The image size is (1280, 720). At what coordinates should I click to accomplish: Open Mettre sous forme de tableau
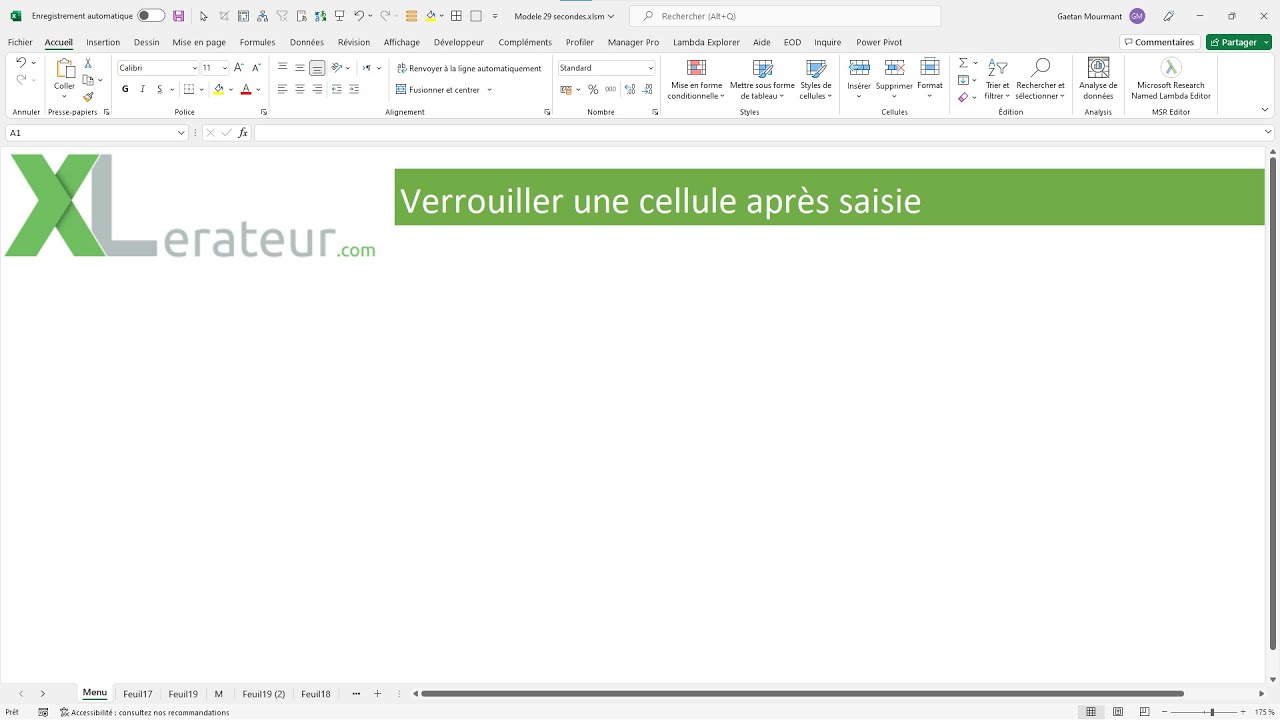pyautogui.click(x=762, y=79)
